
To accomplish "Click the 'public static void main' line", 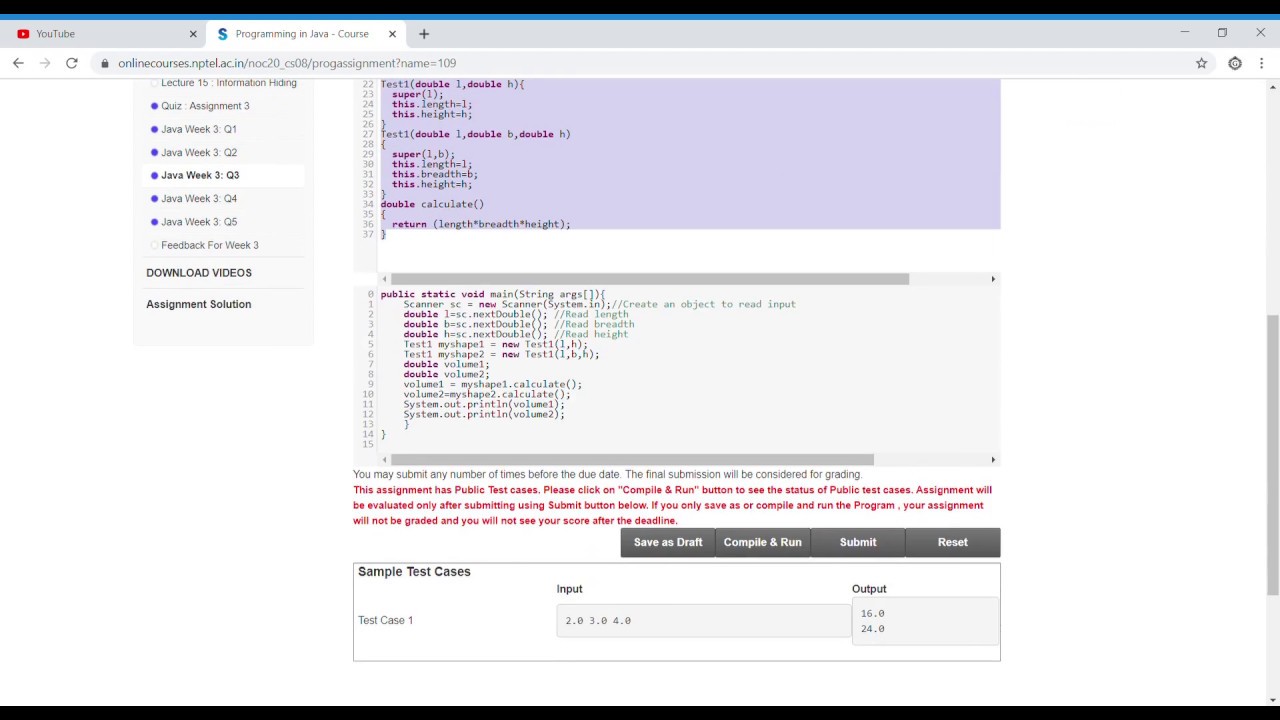I will point(493,295).
